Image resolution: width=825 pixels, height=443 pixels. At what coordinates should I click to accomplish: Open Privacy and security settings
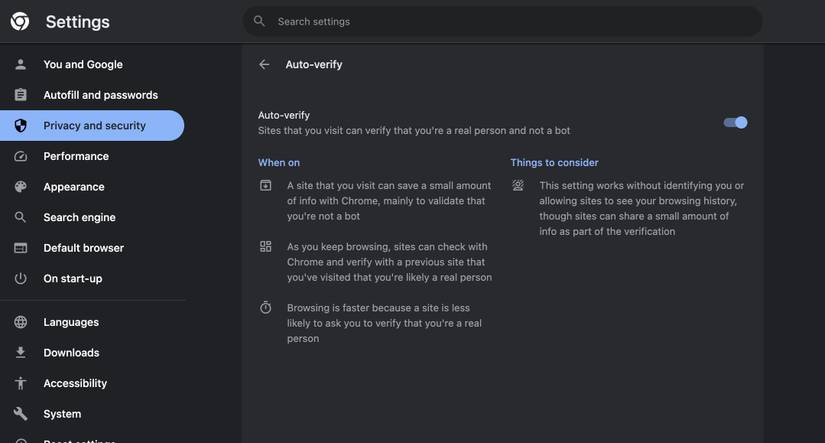coord(94,126)
